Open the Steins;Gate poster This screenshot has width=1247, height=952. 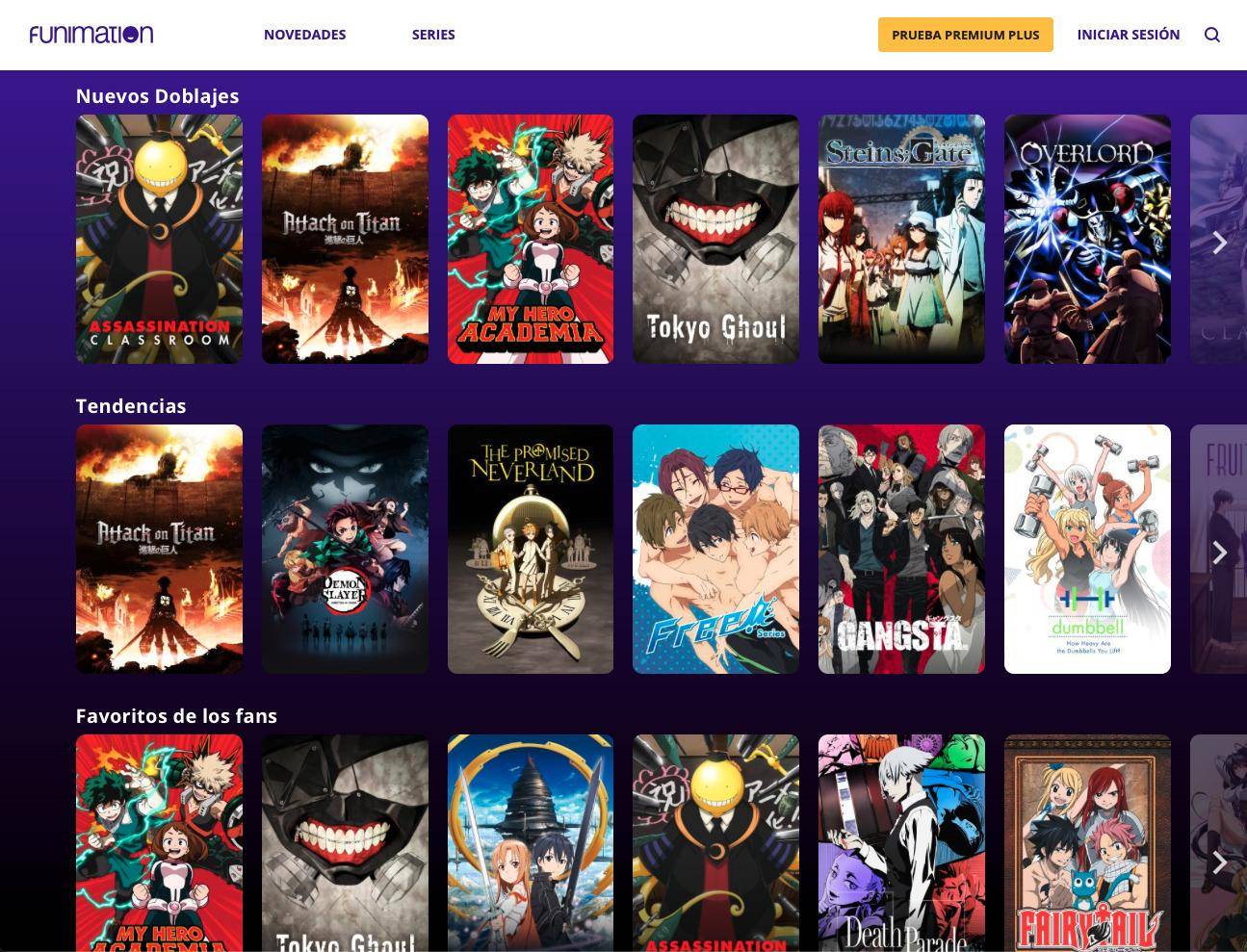pos(901,239)
